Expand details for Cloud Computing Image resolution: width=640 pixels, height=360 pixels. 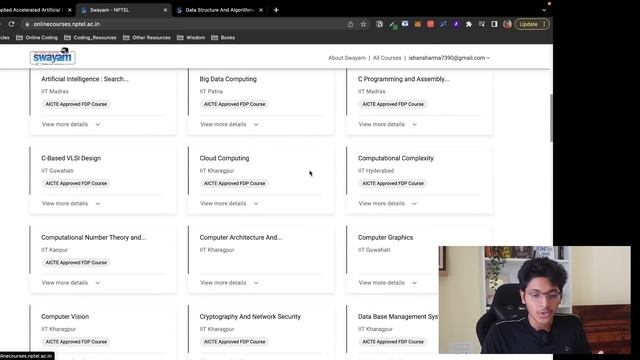point(229,203)
